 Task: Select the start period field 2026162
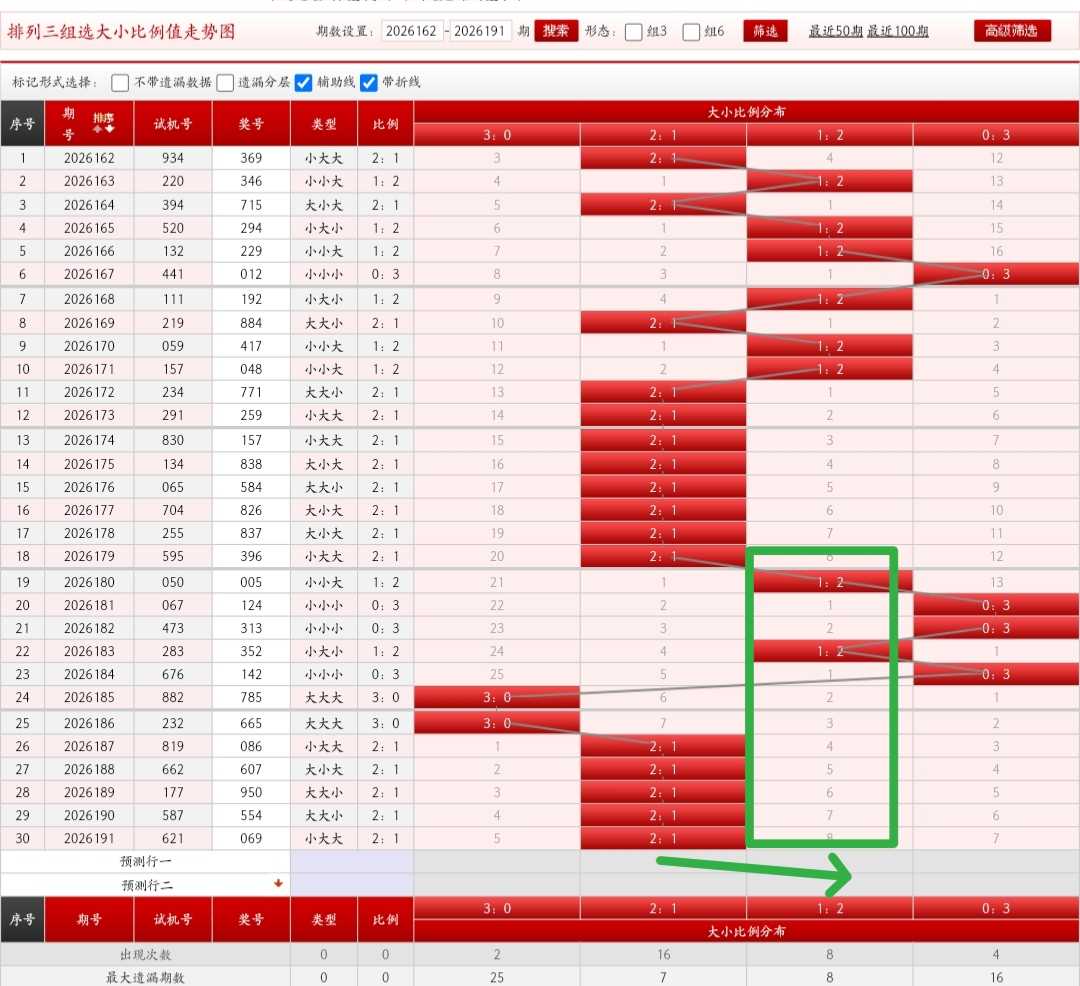(x=411, y=31)
